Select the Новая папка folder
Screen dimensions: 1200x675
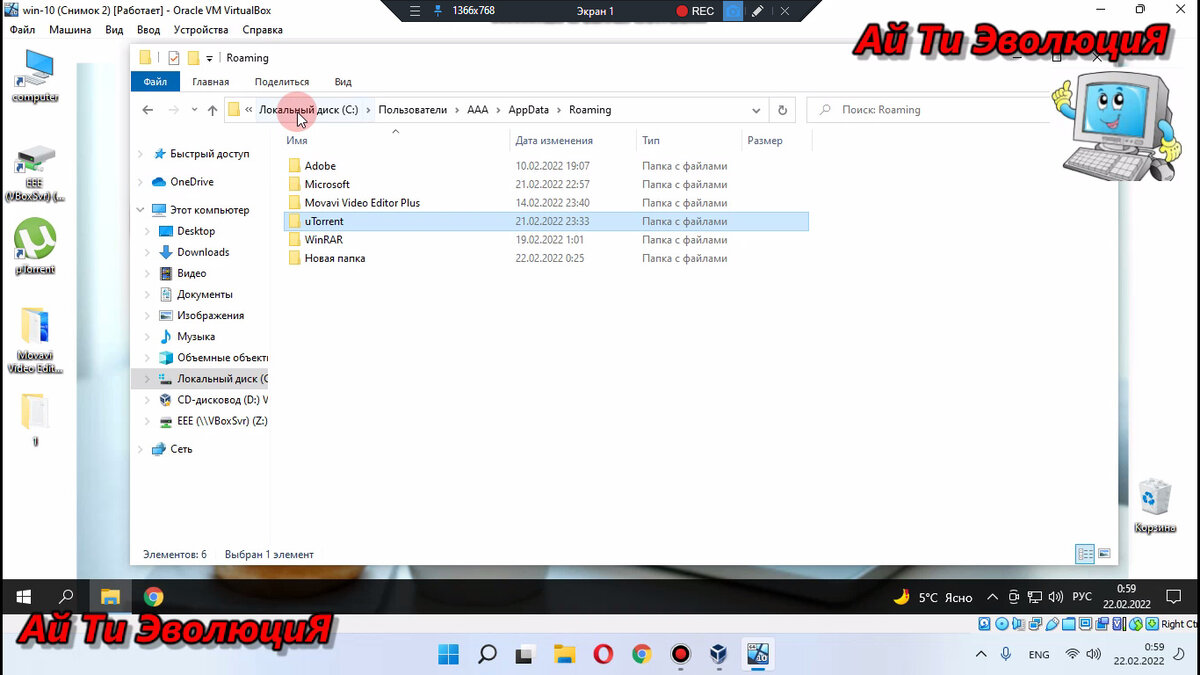coord(335,258)
